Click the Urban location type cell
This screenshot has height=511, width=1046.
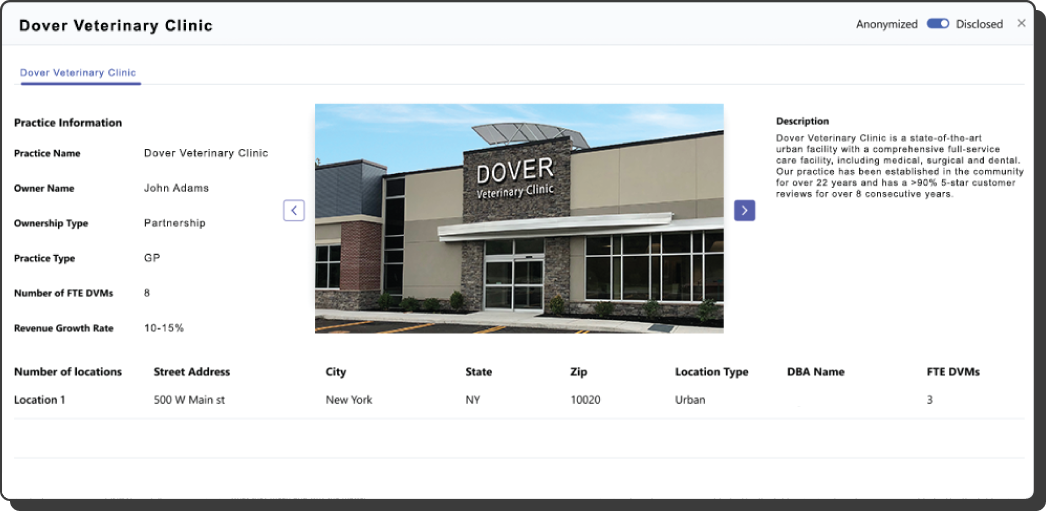(x=690, y=400)
